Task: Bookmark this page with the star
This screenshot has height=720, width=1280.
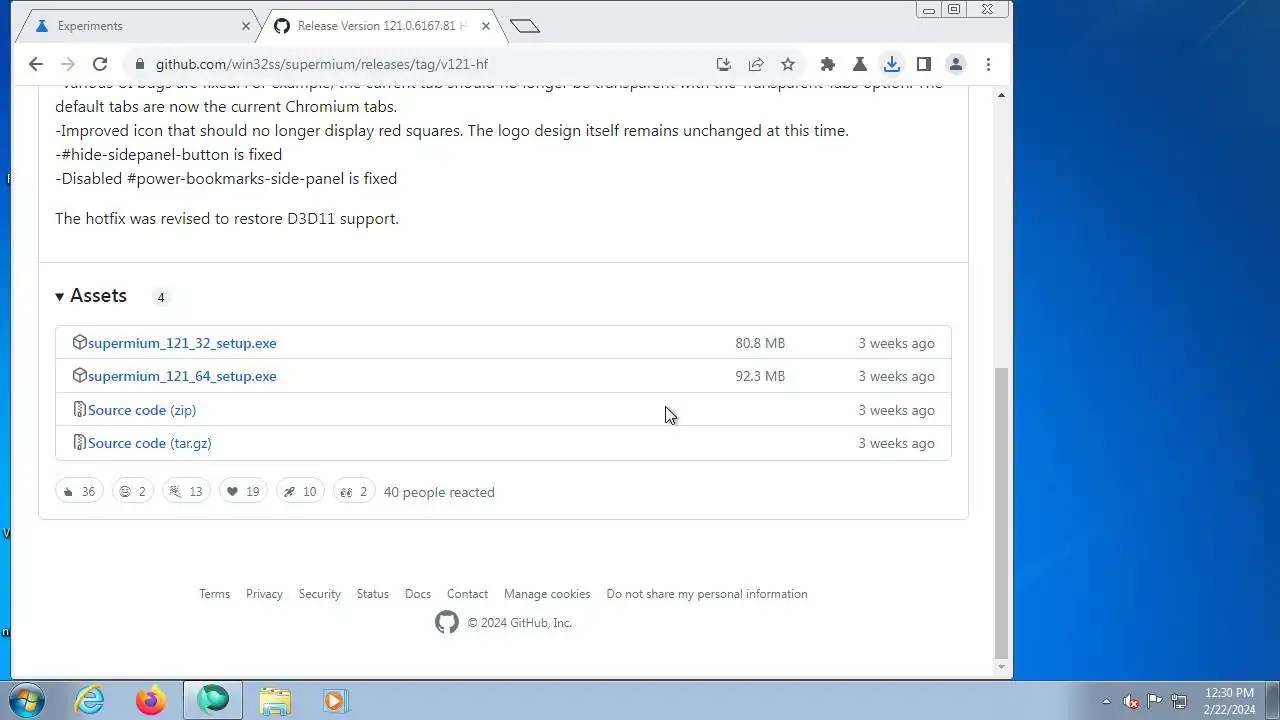Action: coord(788,64)
